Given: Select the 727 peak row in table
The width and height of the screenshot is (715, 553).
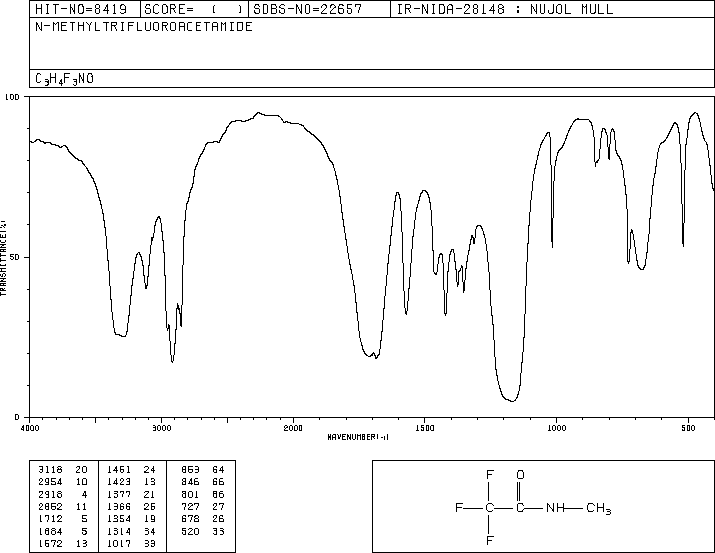Looking at the screenshot, I should coord(202,506).
